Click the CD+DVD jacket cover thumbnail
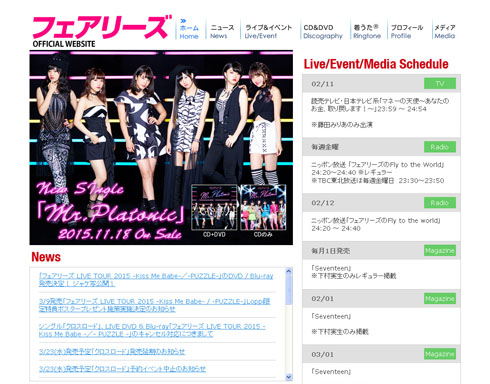 click(214, 207)
